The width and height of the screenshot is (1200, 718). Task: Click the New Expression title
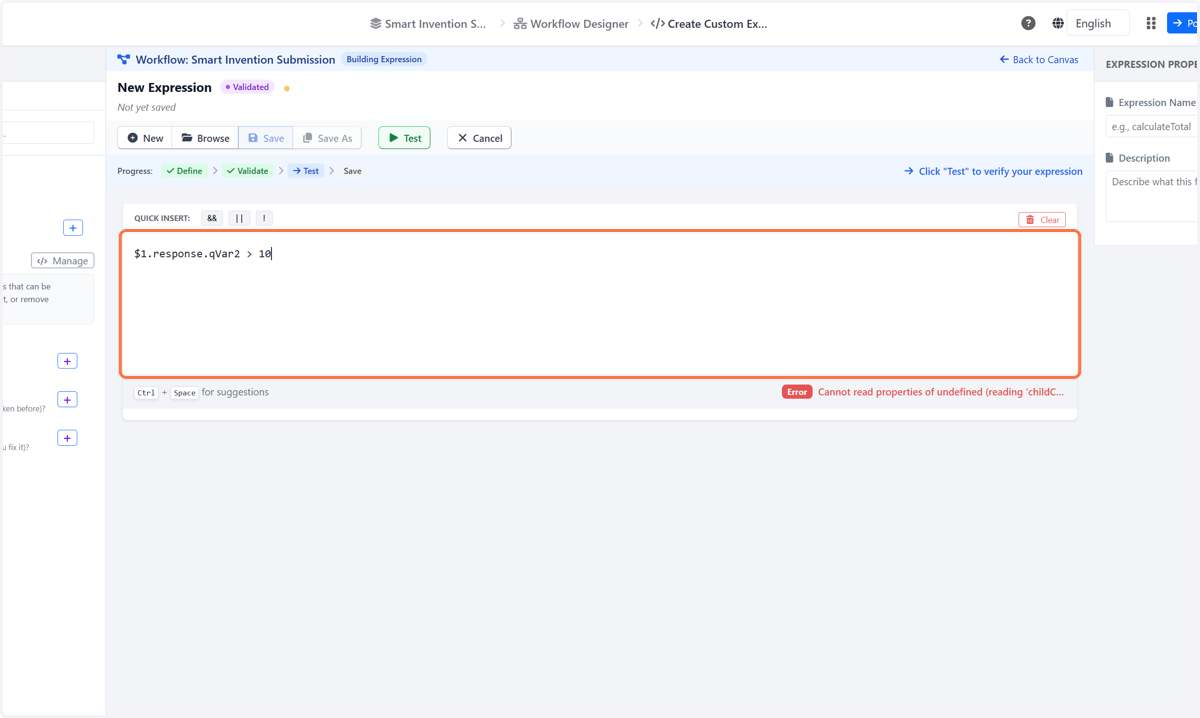pyautogui.click(x=165, y=88)
